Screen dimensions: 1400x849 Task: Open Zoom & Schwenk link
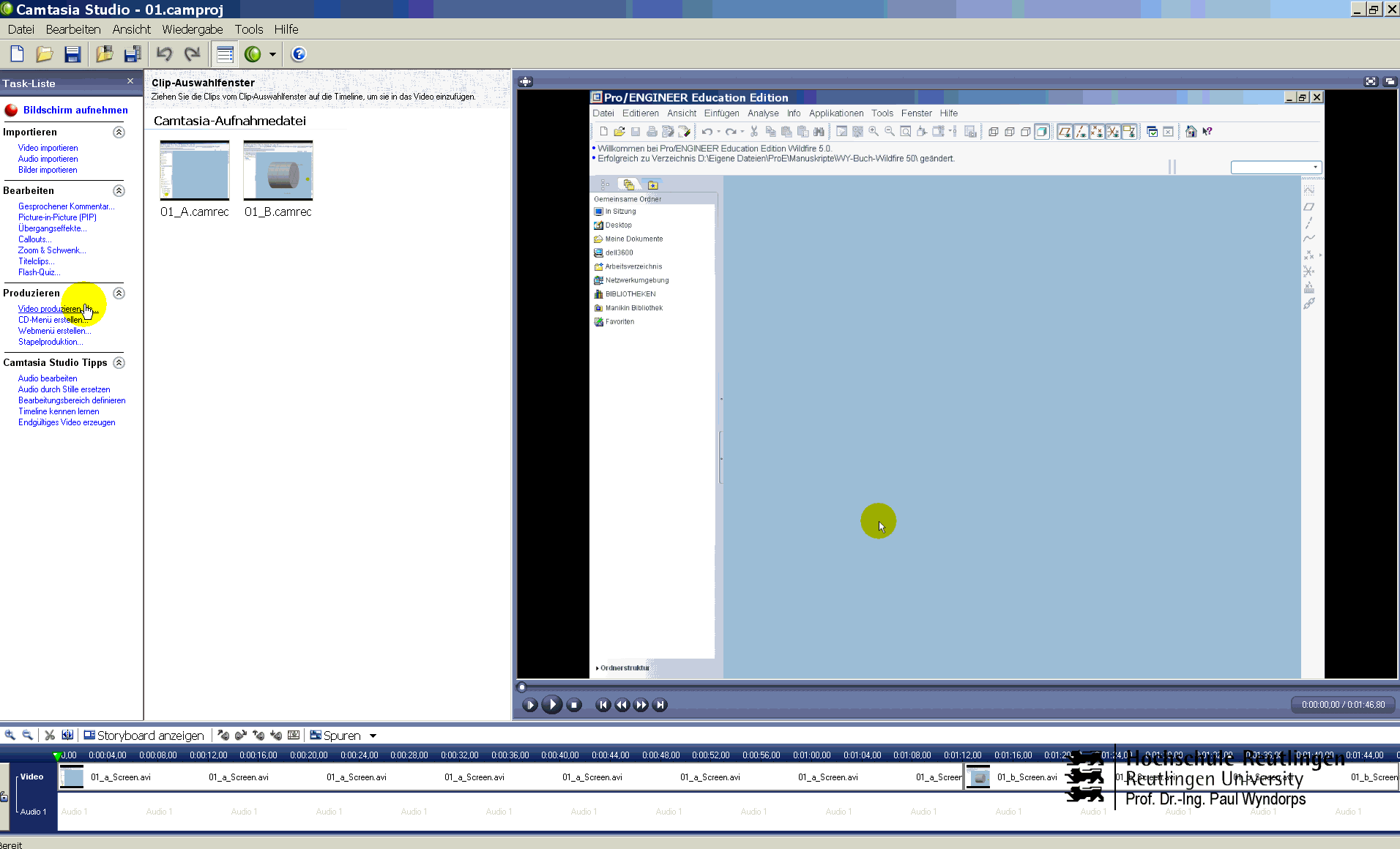52,250
